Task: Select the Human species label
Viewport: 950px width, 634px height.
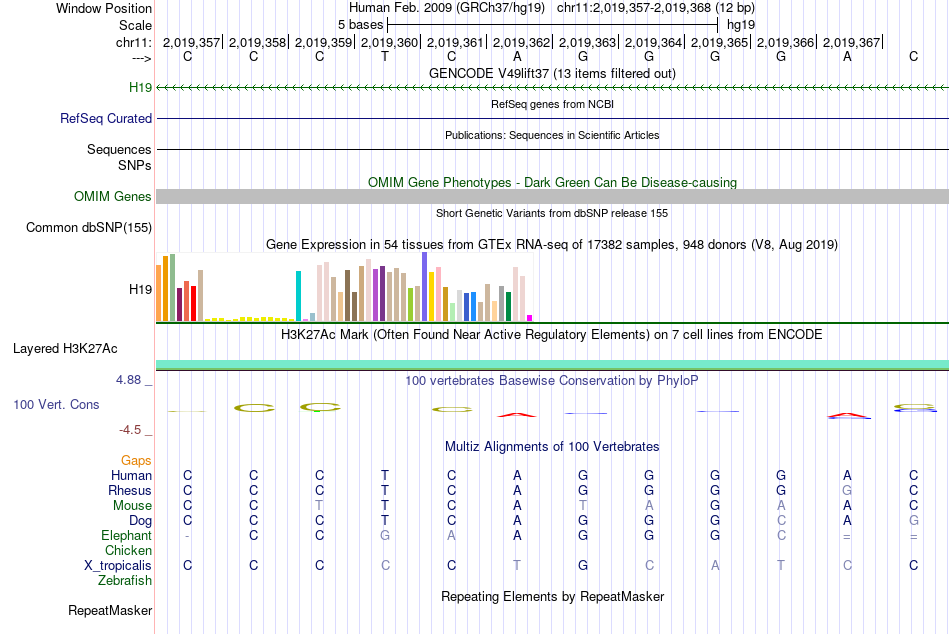Action: [131, 475]
